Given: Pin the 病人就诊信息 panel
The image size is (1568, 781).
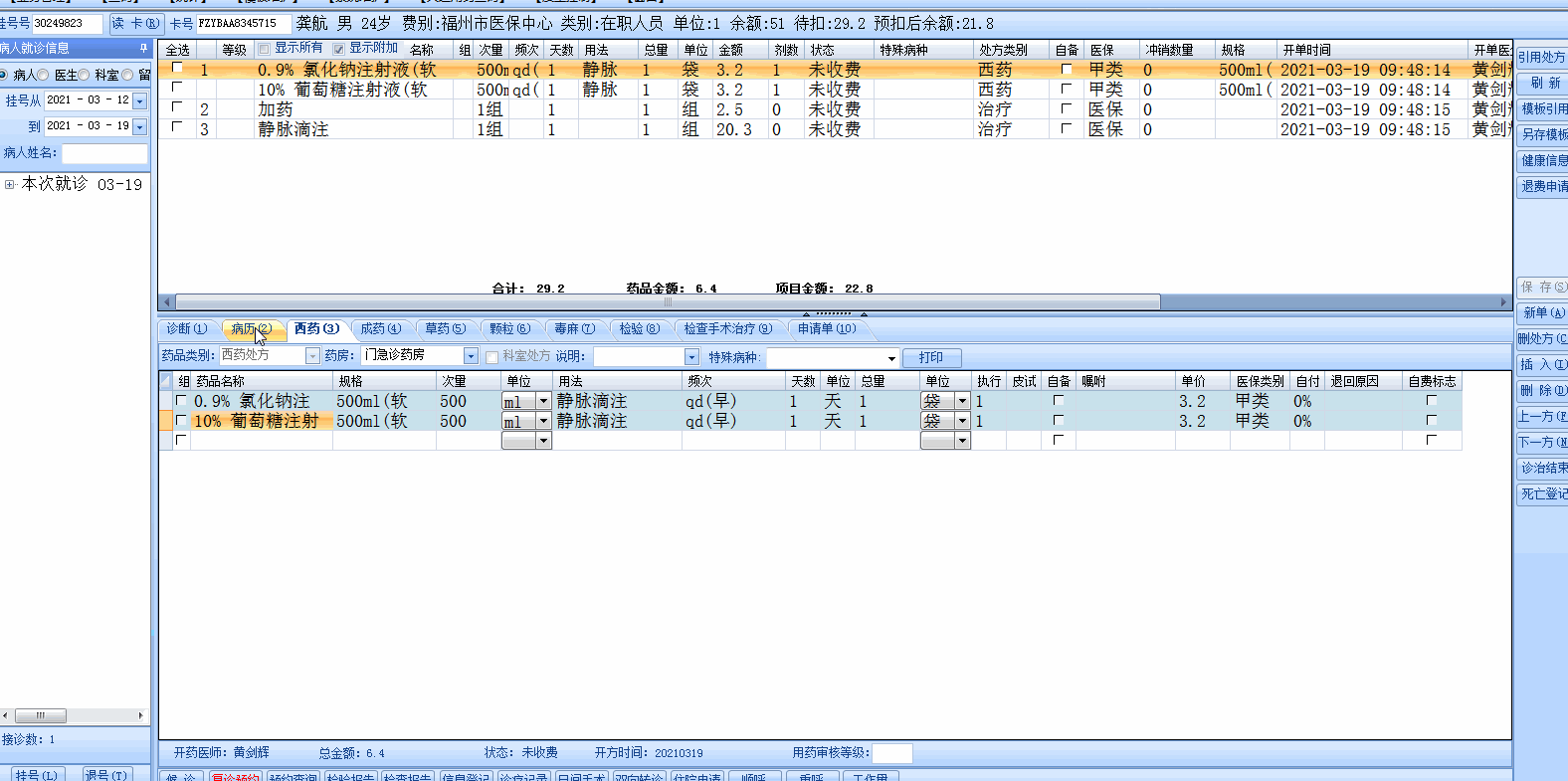Looking at the screenshot, I should coord(143,48).
